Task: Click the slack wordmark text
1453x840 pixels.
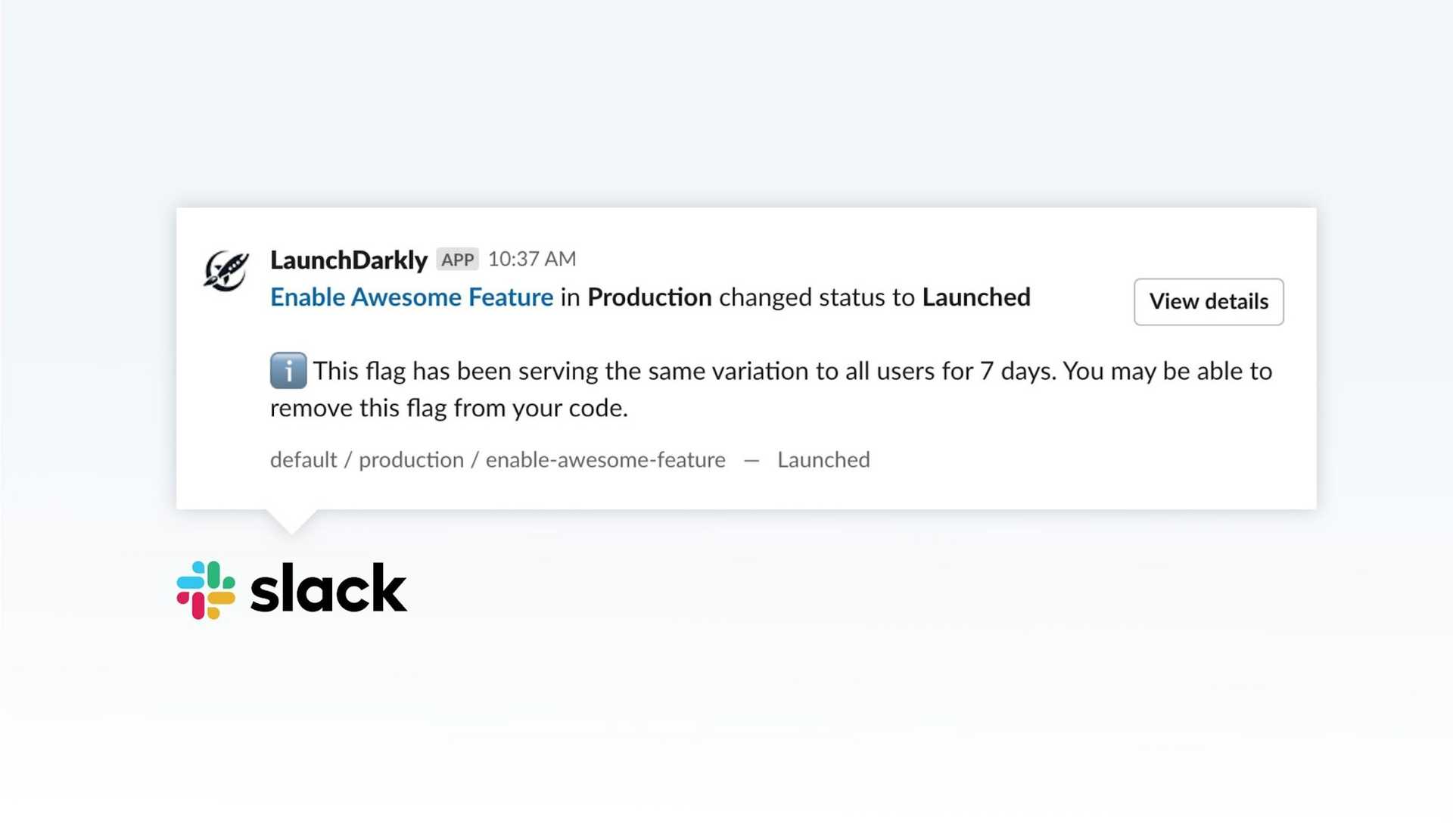Action: (327, 588)
